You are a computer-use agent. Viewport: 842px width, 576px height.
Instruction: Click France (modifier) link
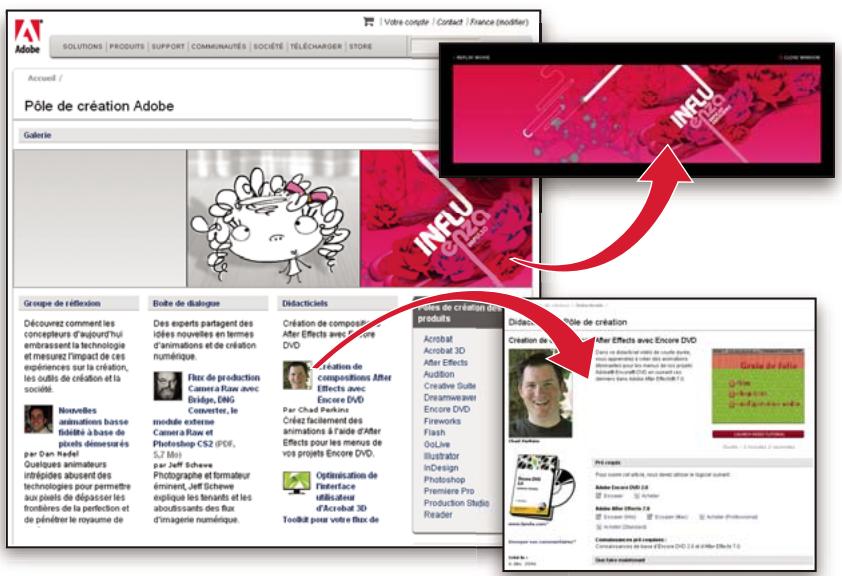(x=499, y=22)
